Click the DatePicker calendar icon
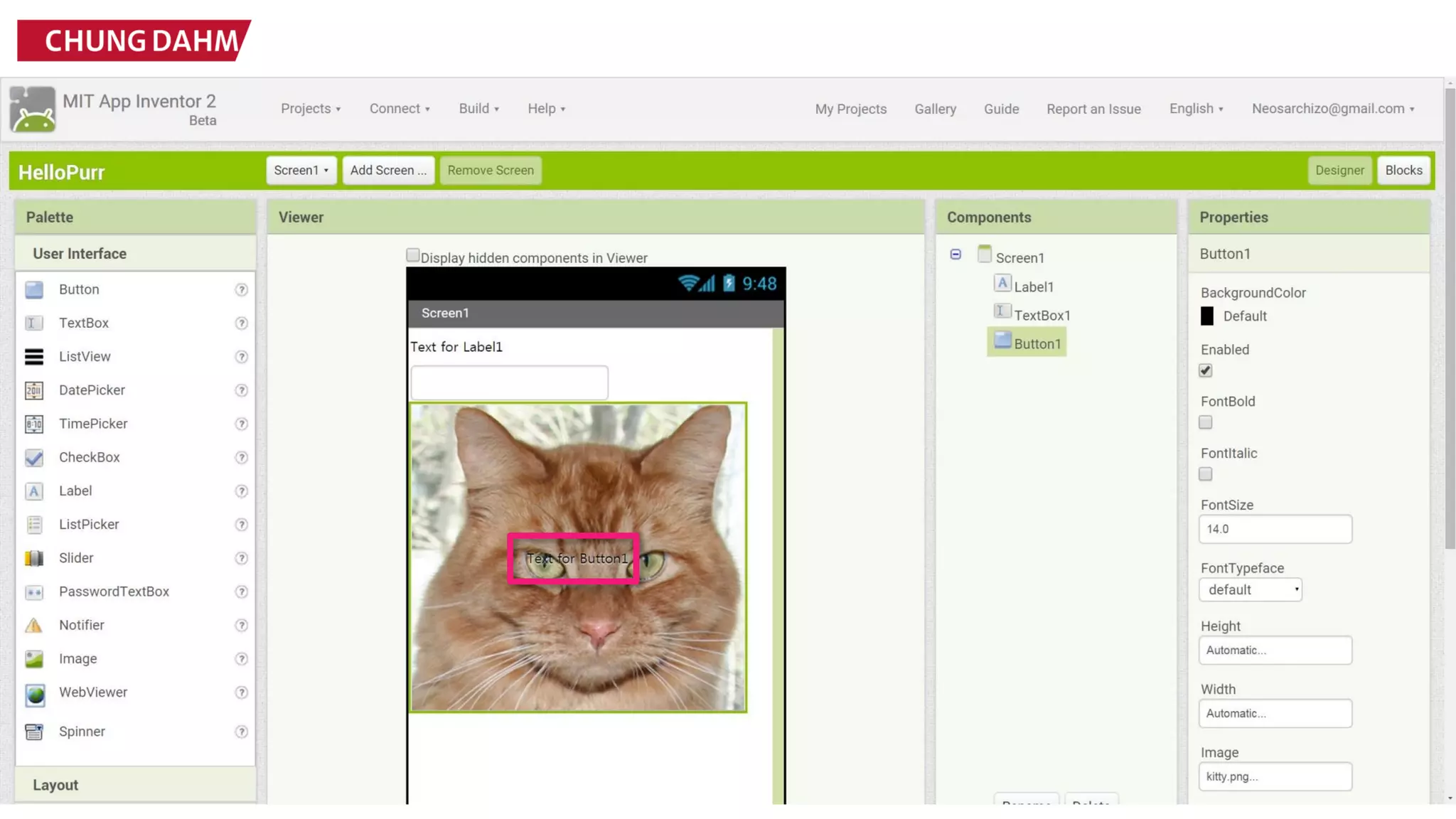 coord(34,390)
